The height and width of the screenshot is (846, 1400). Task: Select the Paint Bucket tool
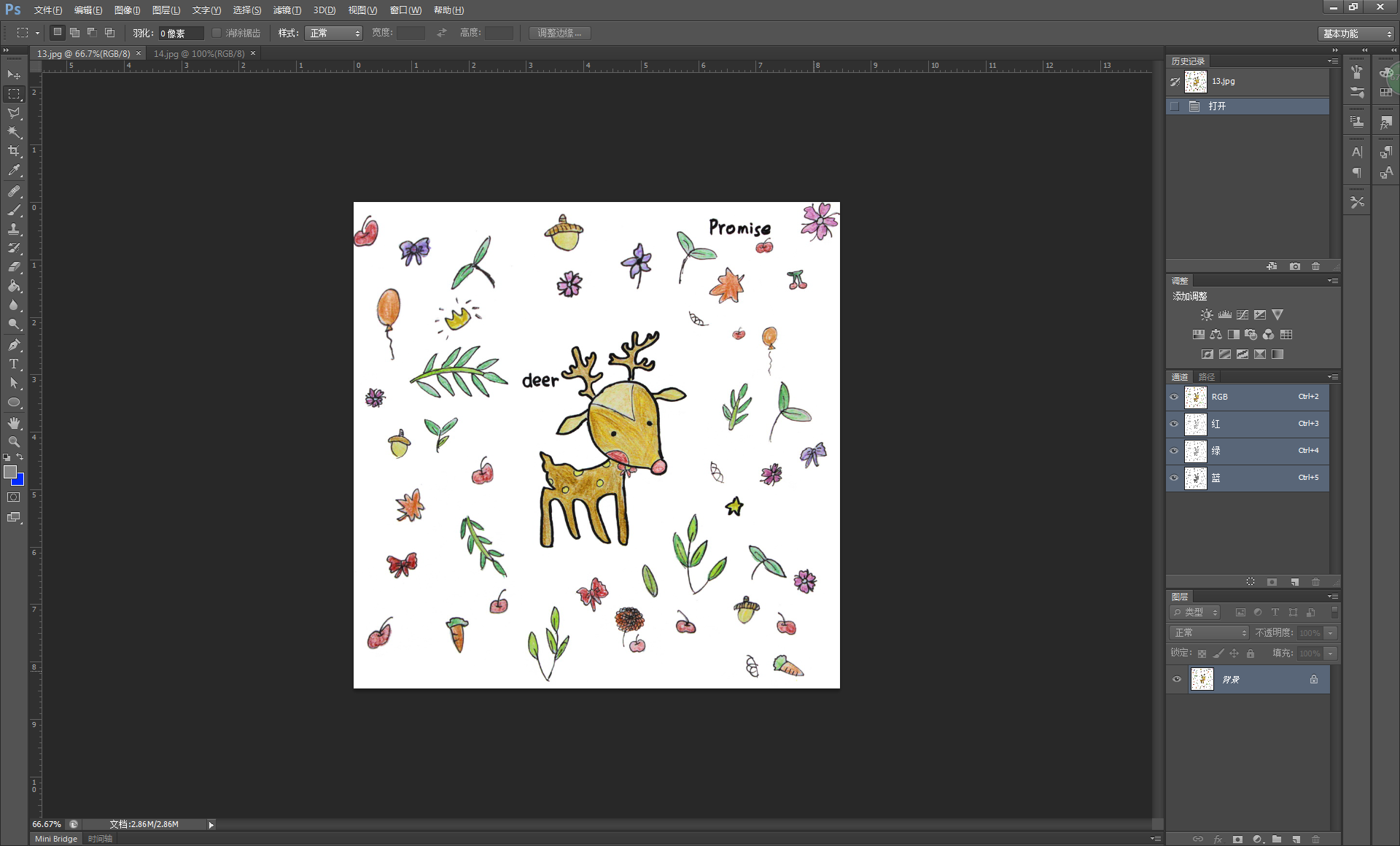(x=14, y=286)
